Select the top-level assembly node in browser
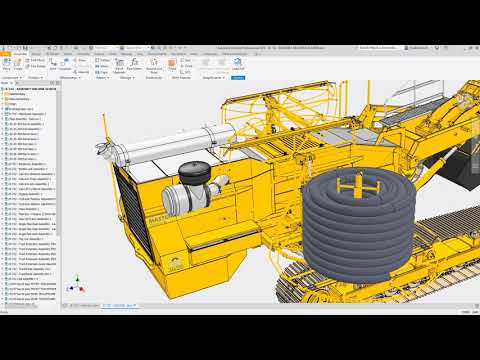 click(x=30, y=89)
